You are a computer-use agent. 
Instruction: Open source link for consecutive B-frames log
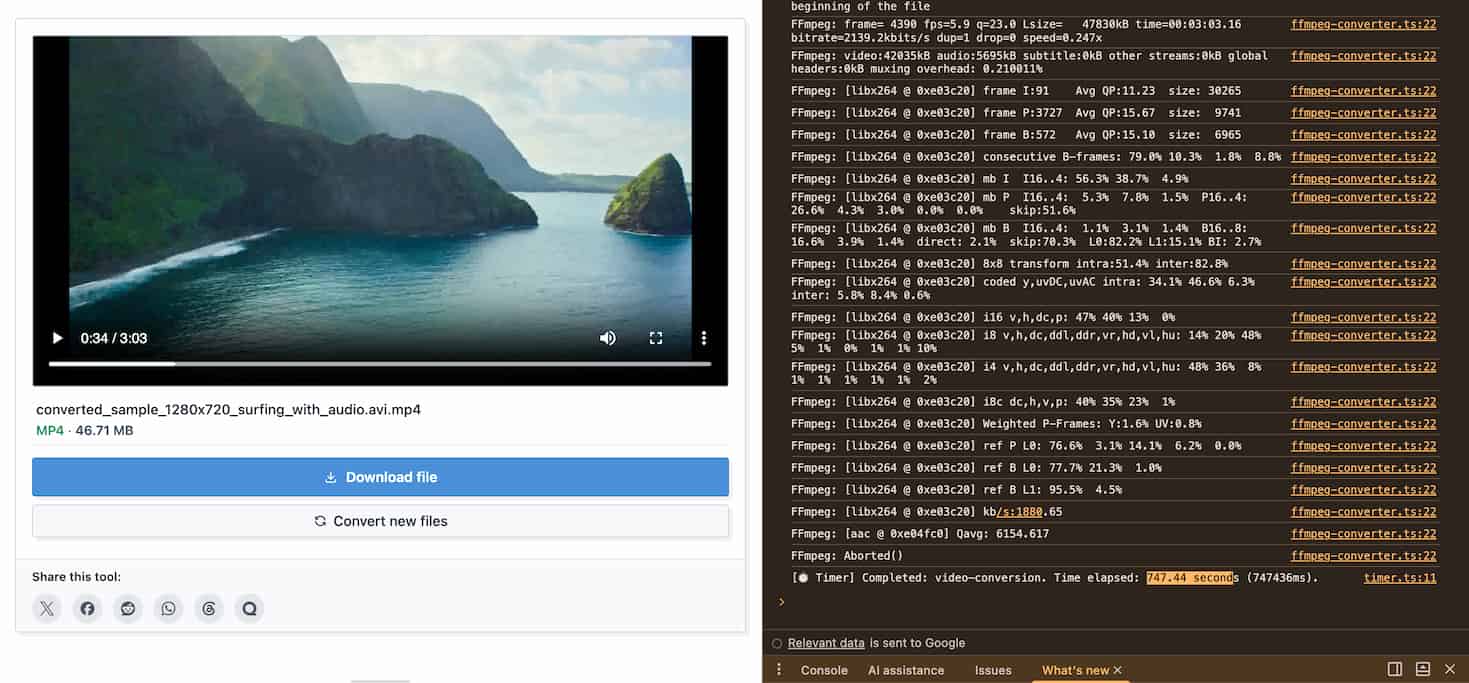pyautogui.click(x=1363, y=157)
